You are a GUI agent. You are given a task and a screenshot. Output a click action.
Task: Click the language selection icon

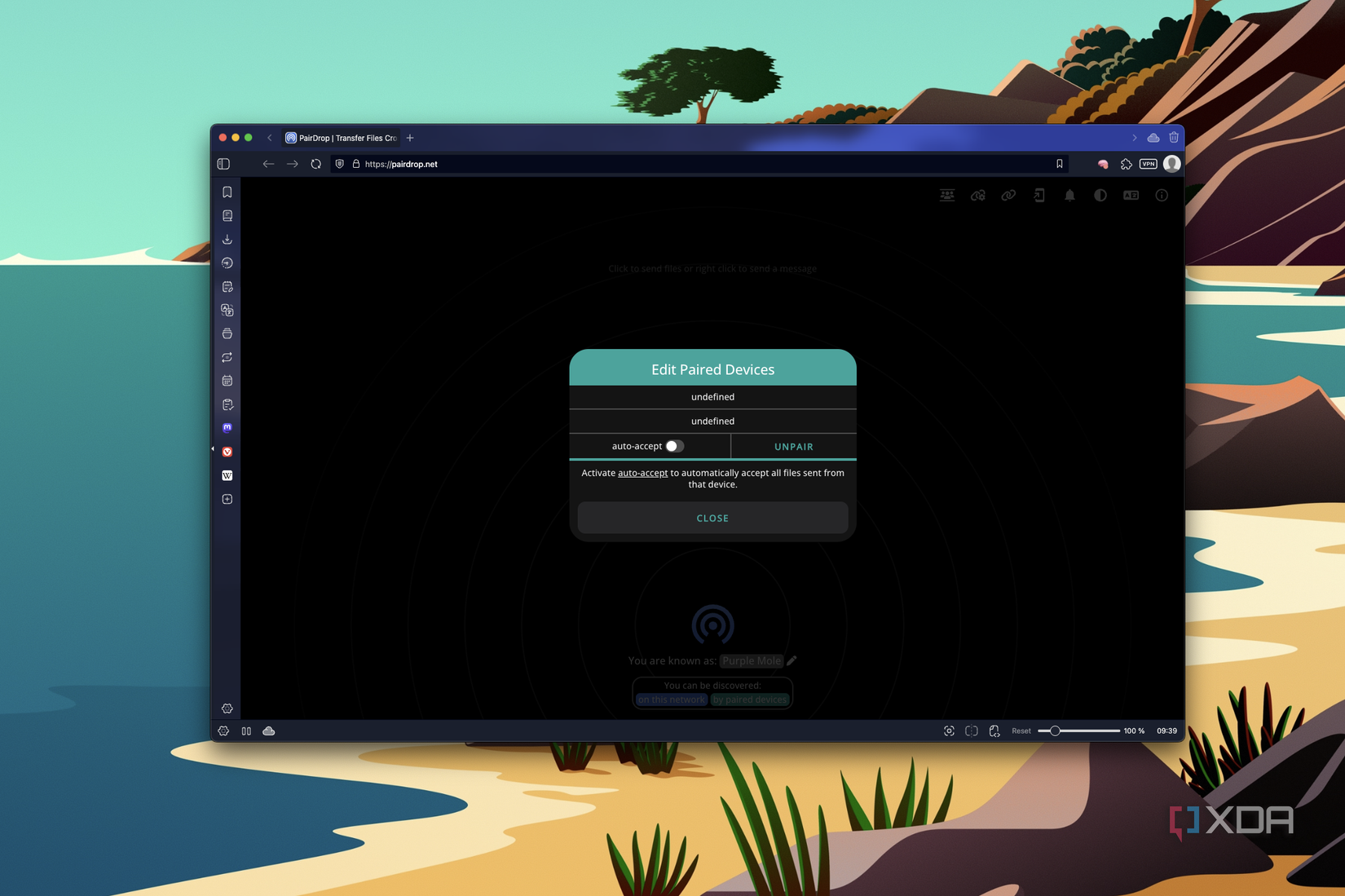pyautogui.click(x=1131, y=195)
